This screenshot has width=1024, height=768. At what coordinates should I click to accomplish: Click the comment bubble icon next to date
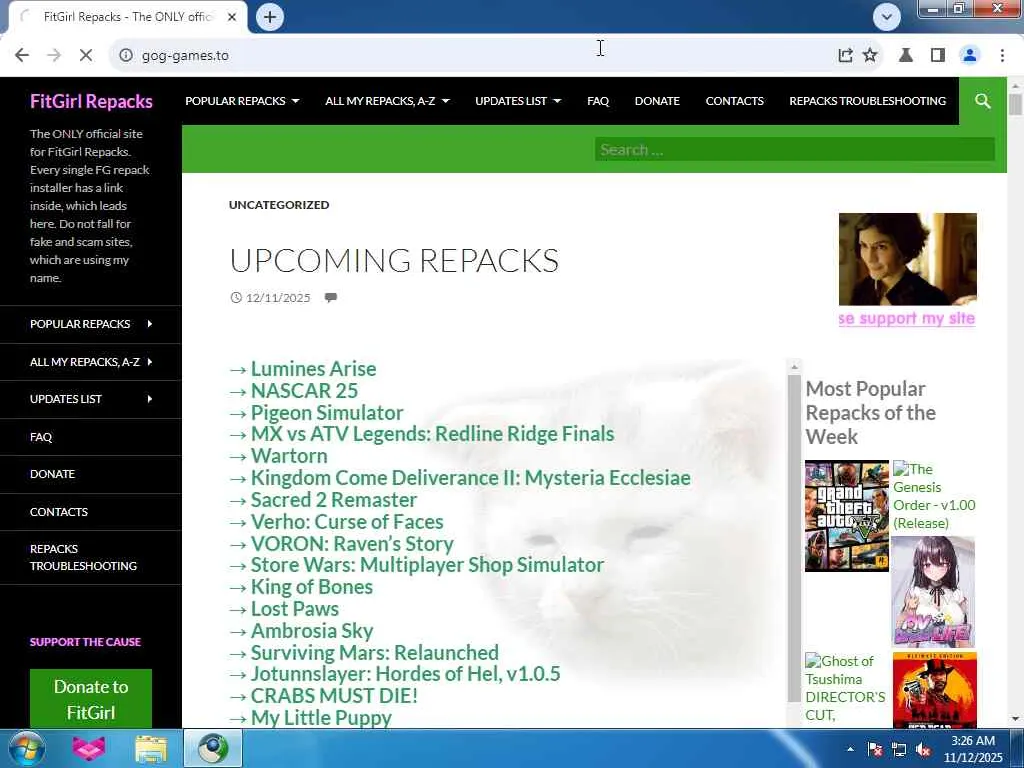[331, 298]
